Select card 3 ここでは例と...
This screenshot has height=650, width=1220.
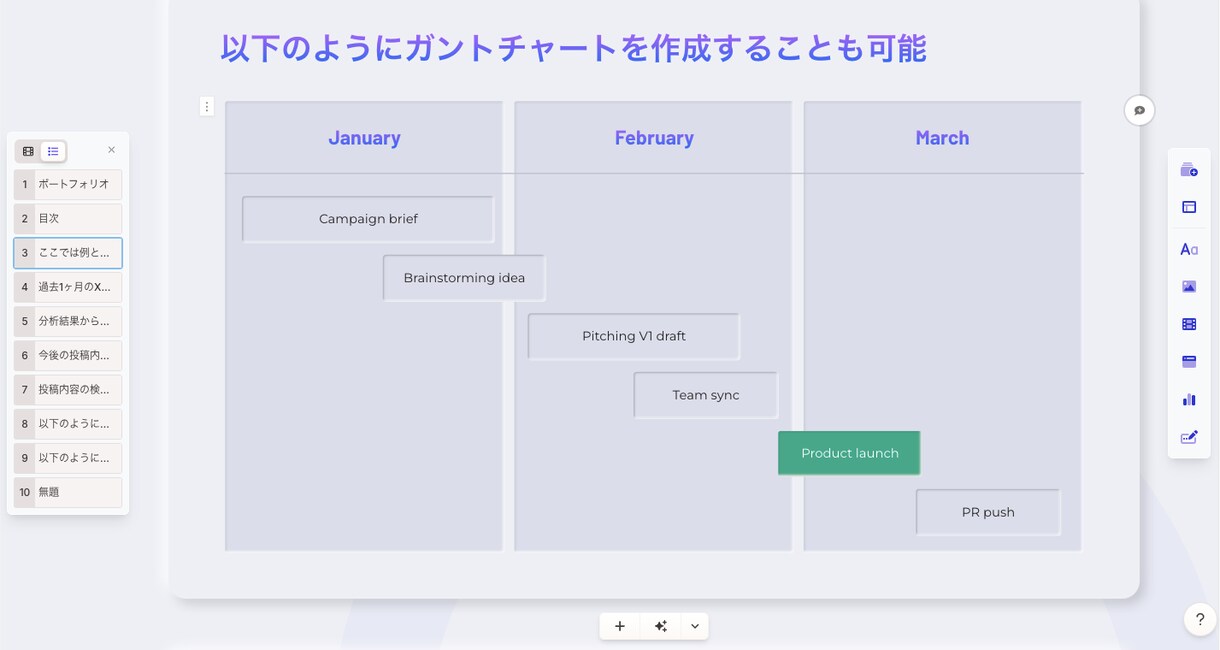68,253
